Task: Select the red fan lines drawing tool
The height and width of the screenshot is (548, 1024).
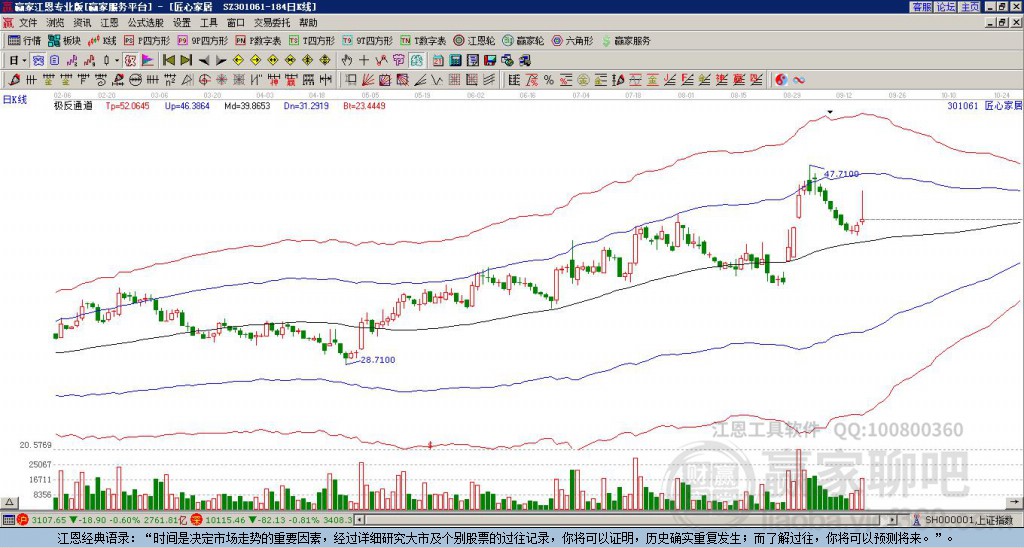Action: 369,80
